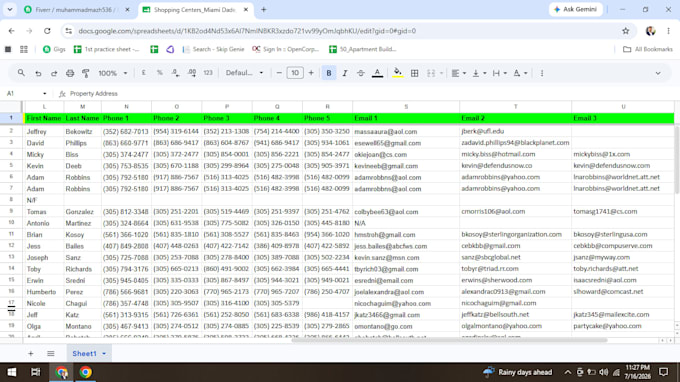Open the all sheets list menu
This screenshot has width=680, height=382.
pos(51,353)
